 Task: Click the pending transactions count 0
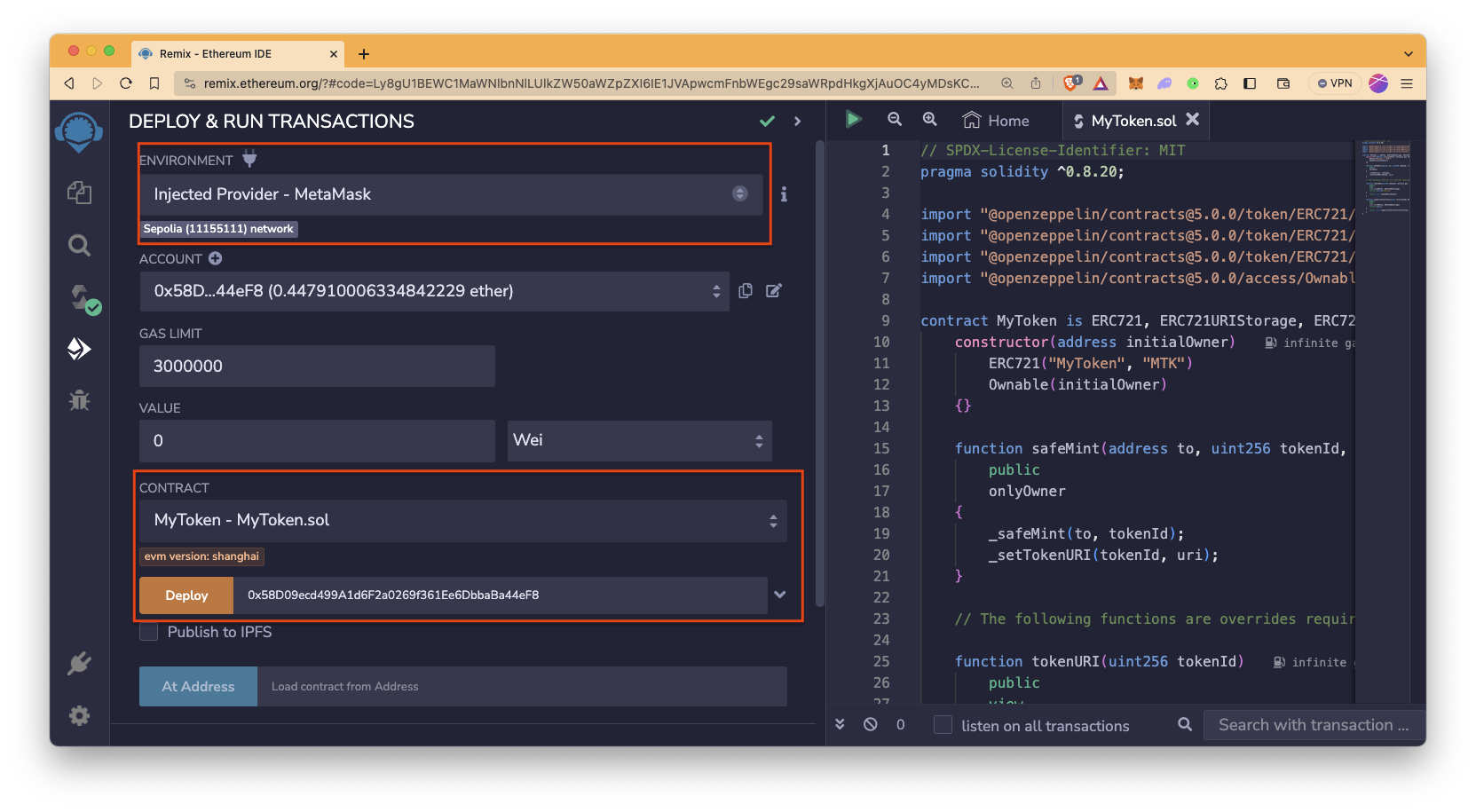click(901, 725)
